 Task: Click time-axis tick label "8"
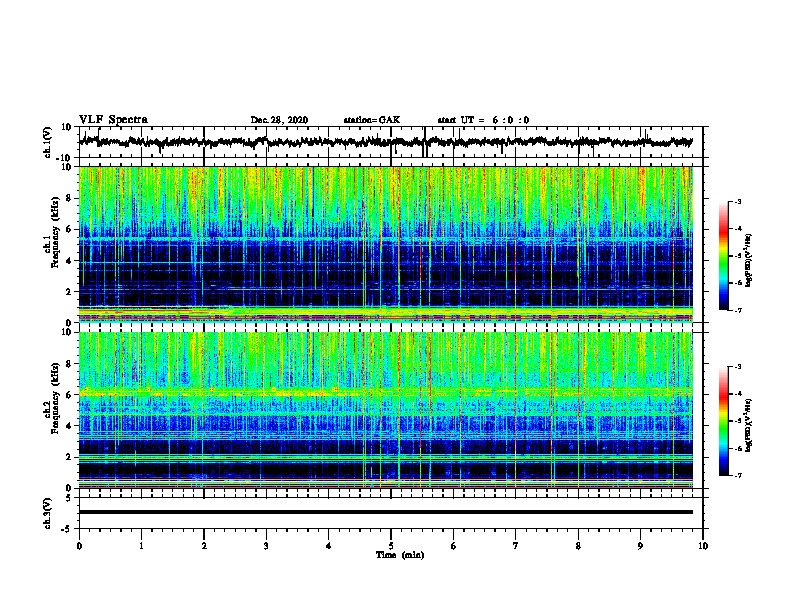[578, 546]
